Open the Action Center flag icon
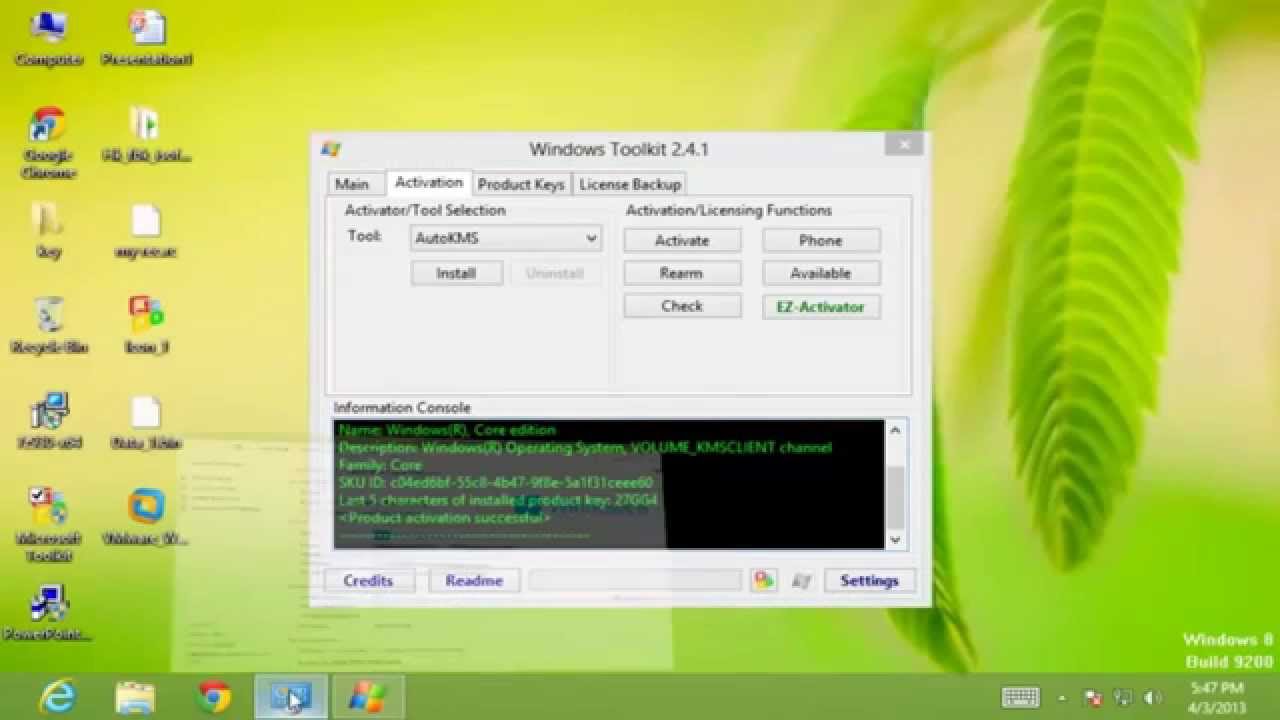The image size is (1280, 720). [x=1094, y=697]
